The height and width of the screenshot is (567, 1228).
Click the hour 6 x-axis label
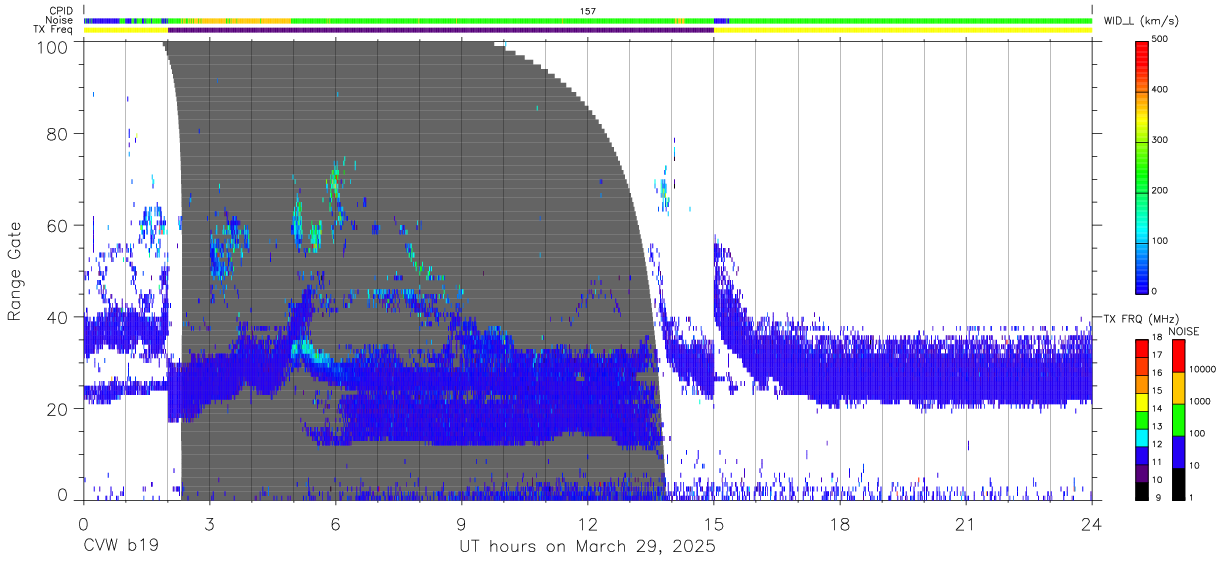pyautogui.click(x=335, y=523)
